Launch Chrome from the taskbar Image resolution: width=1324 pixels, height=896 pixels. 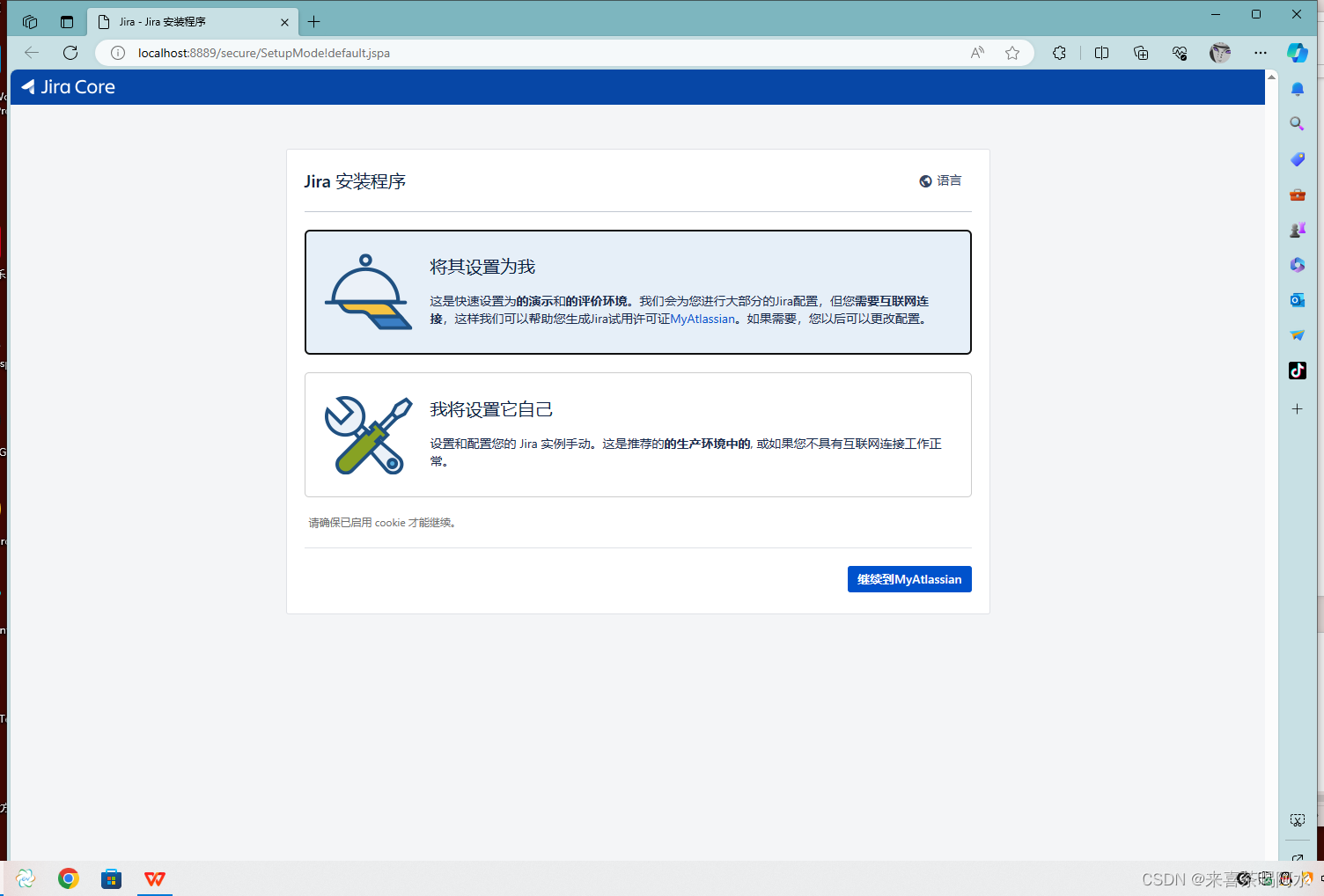click(68, 878)
